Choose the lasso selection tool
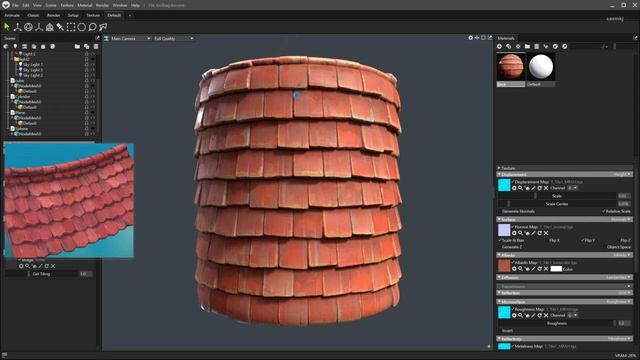 pos(92,27)
